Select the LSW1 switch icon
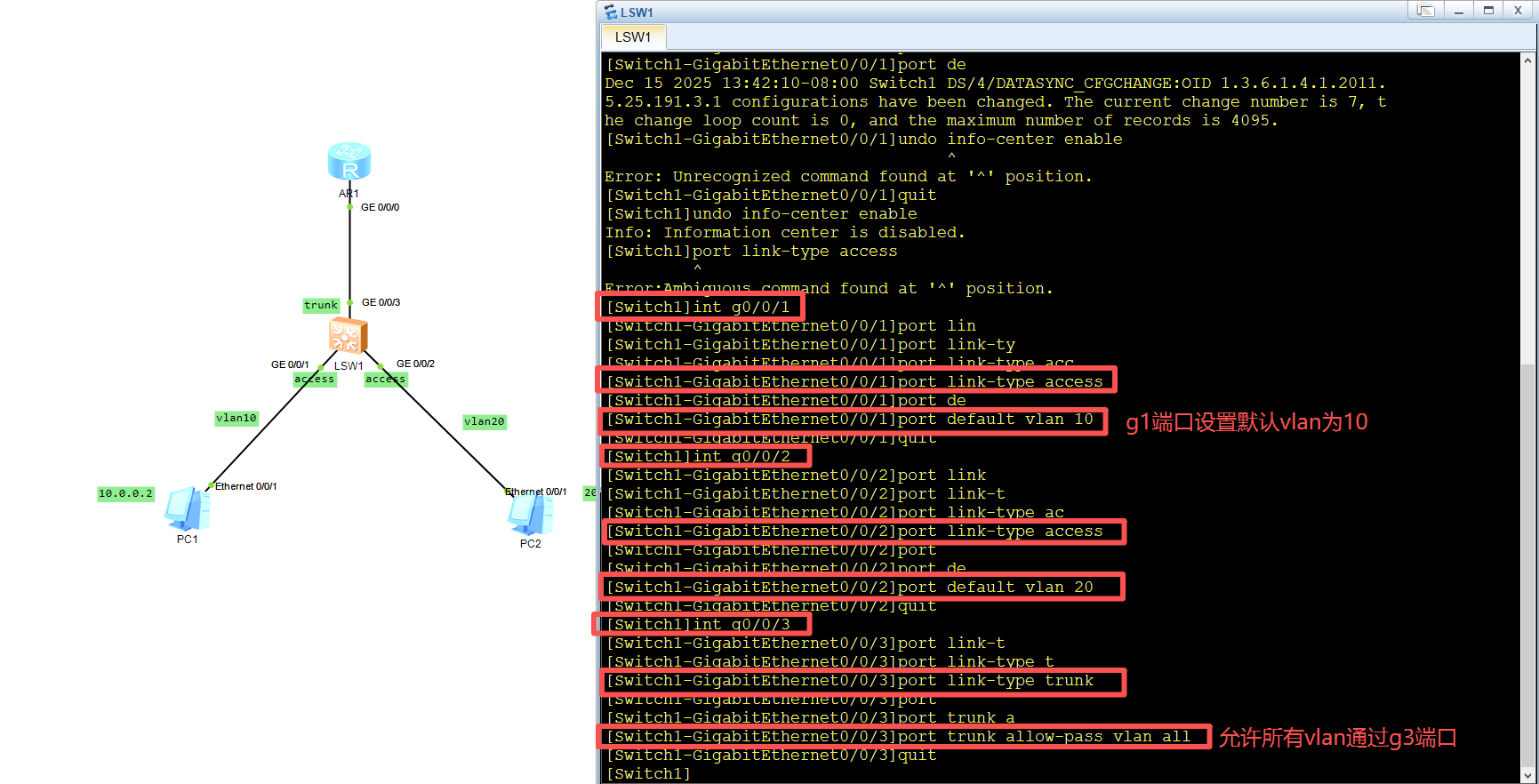Screen dimensions: 1539x784 pyautogui.click(x=348, y=337)
